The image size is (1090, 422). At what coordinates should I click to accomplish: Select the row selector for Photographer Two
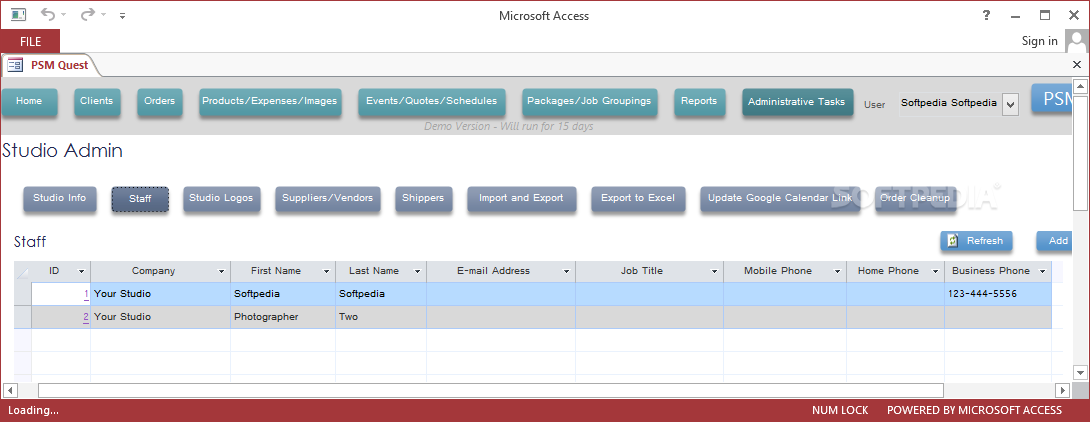coord(22,317)
